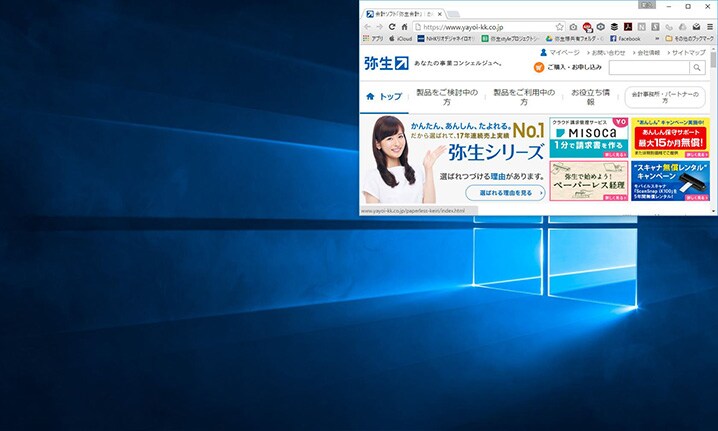Minimize the Chrome window
The image size is (718, 431).
point(669,6)
